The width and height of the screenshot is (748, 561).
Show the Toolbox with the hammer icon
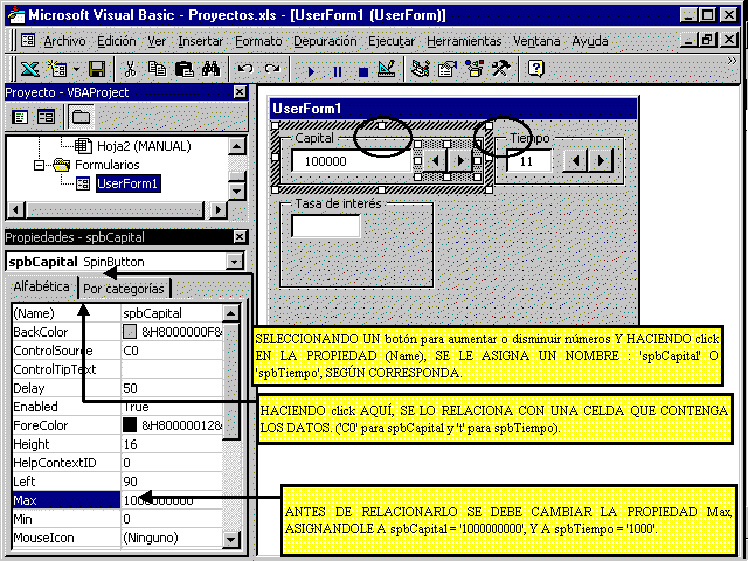tap(501, 70)
